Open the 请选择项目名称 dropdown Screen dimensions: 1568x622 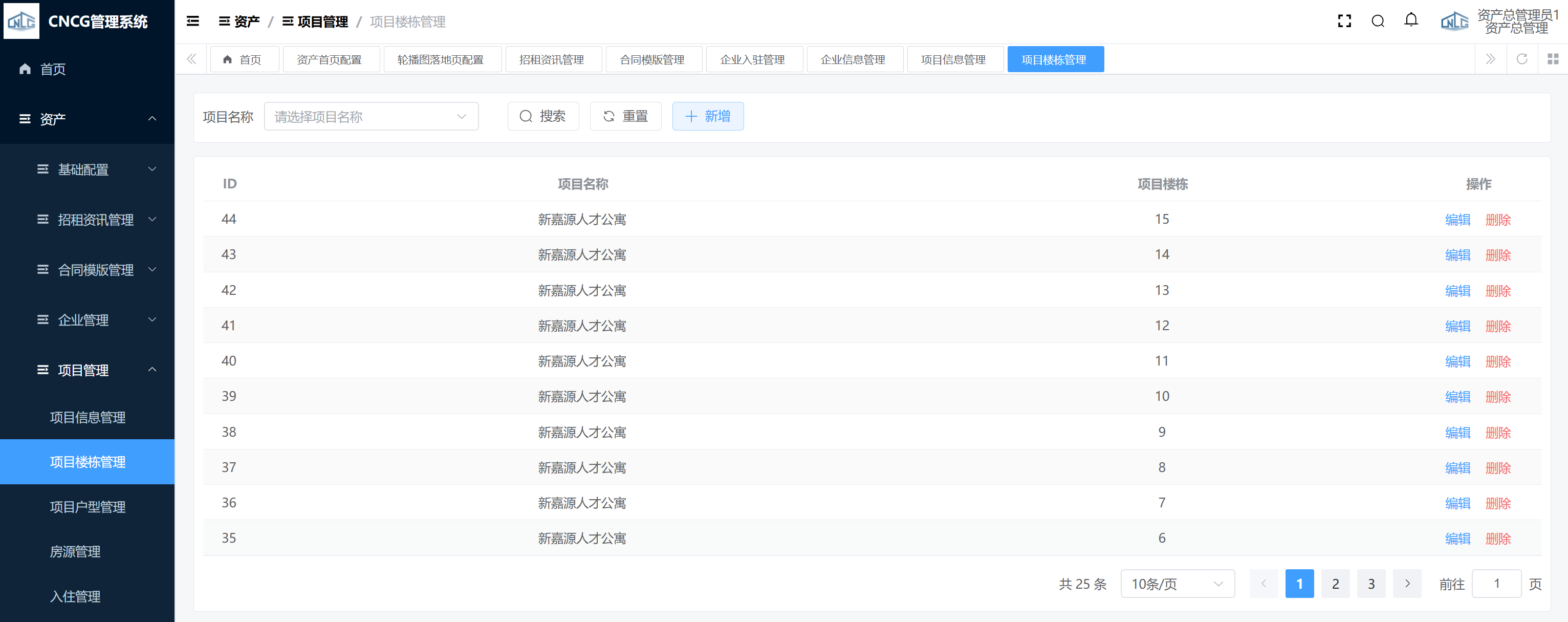point(371,116)
